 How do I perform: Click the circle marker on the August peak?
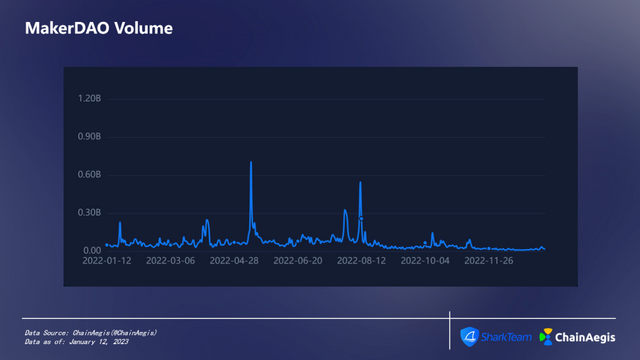click(x=361, y=219)
